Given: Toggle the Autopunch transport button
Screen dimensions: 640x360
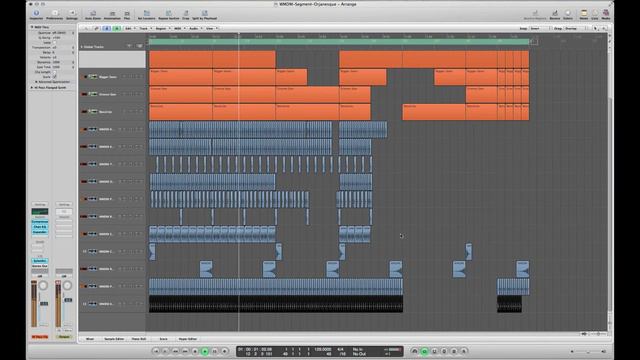Looking at the screenshot, I should click(x=434, y=351).
